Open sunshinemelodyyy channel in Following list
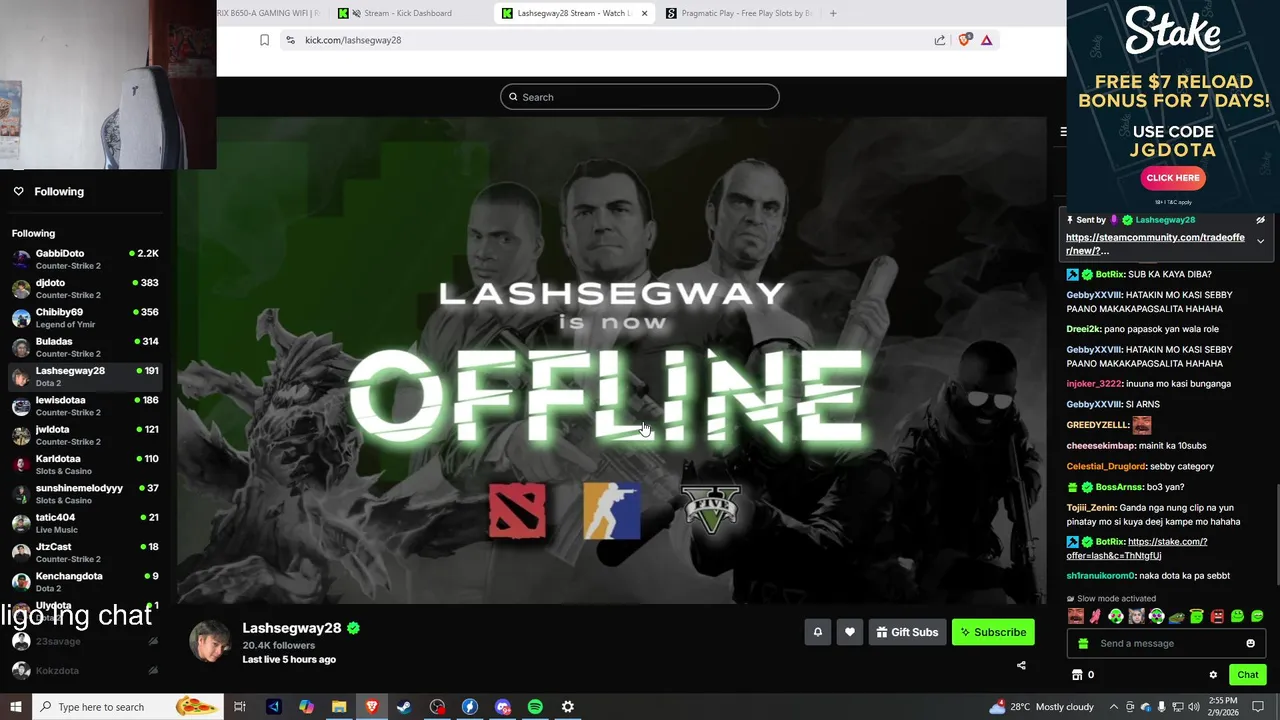 (85, 493)
